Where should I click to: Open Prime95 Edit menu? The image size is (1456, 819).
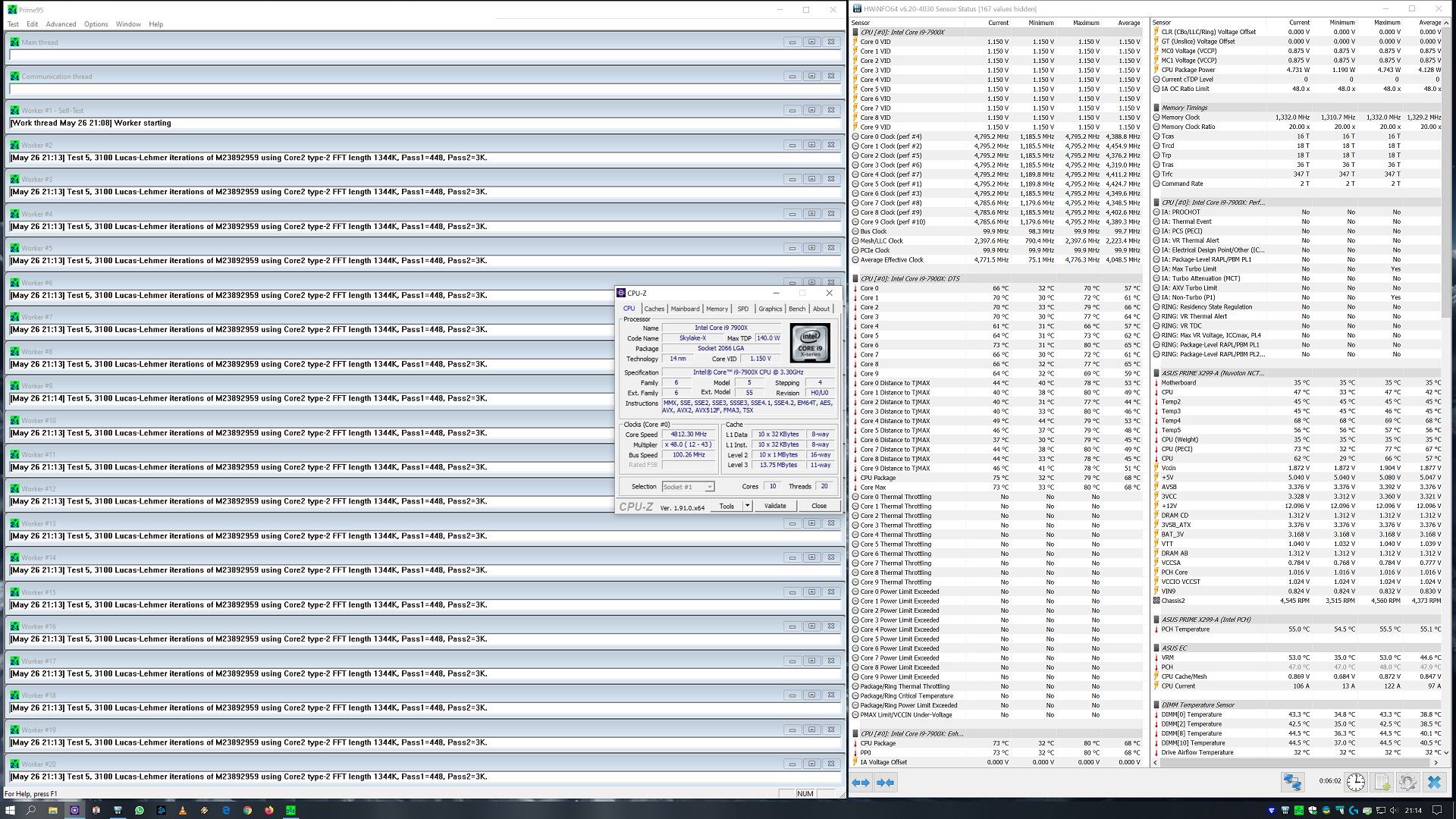[32, 24]
